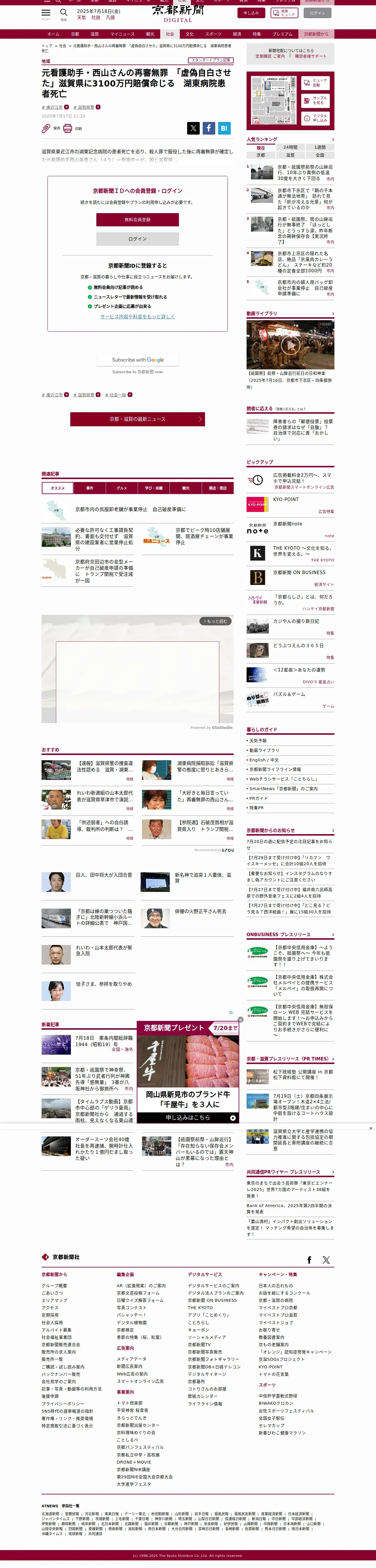
Task: Expand 京都・滋賀プレスリリース PR TIMES chevron
Action: pos(332,1059)
